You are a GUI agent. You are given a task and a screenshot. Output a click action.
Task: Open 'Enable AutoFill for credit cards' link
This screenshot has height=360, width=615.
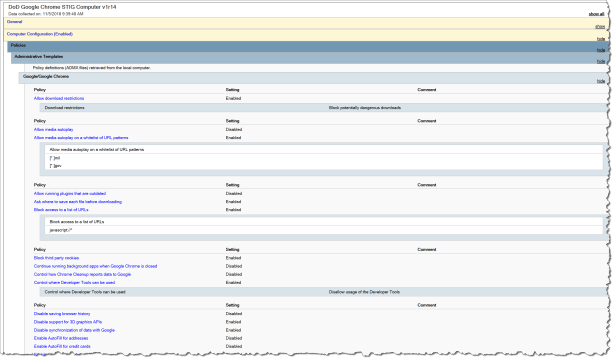[x=62, y=347]
